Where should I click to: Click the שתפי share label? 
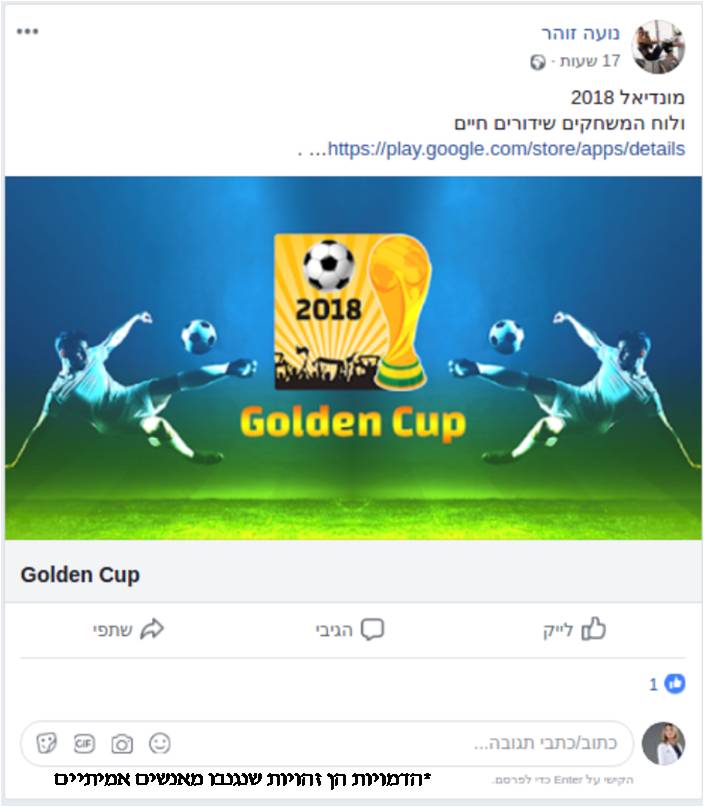pos(113,630)
